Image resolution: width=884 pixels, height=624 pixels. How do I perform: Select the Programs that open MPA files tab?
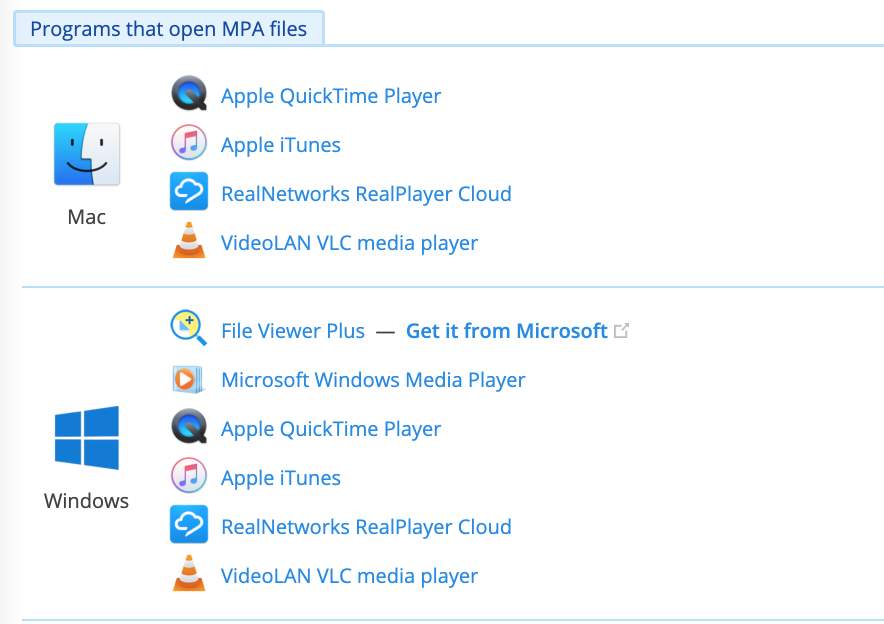click(x=169, y=29)
